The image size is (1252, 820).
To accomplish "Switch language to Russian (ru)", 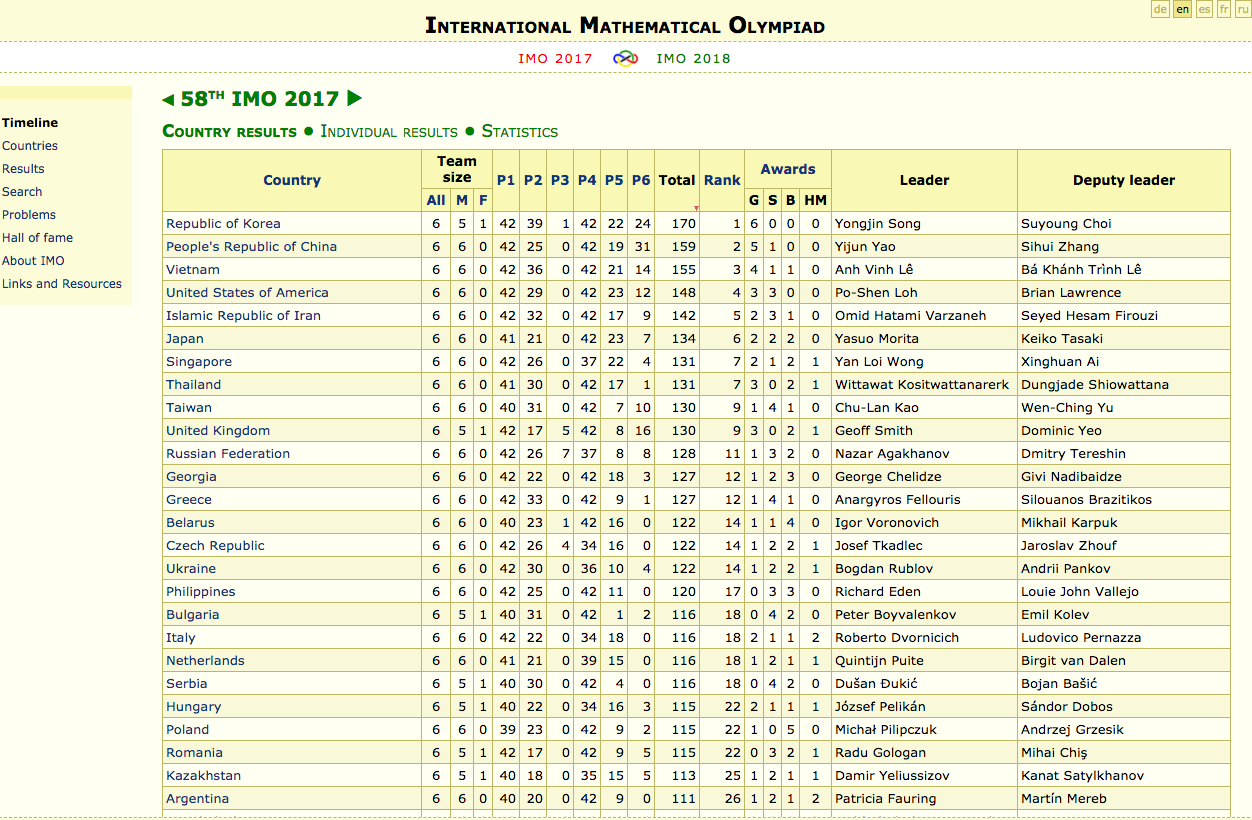I will [x=1243, y=9].
